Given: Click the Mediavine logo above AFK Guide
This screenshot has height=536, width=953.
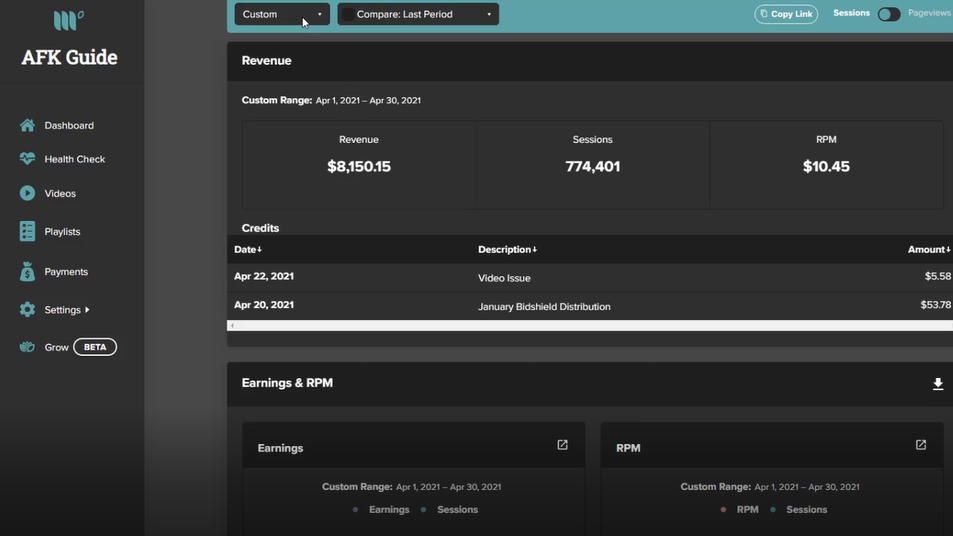Looking at the screenshot, I should [69, 20].
